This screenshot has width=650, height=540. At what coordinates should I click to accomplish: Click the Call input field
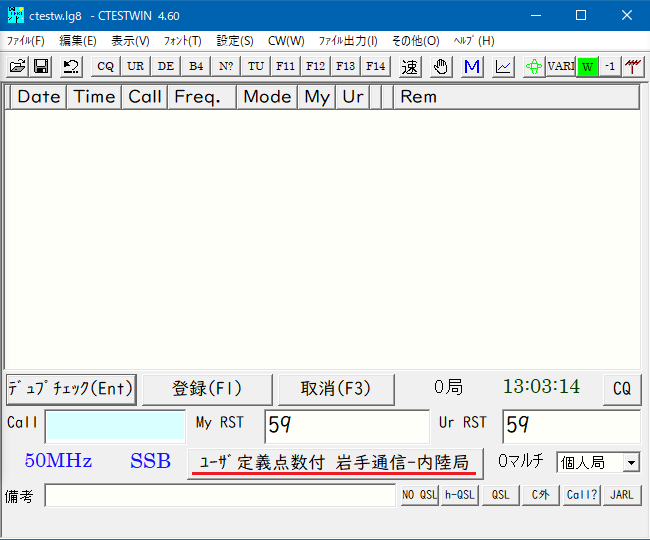[115, 426]
